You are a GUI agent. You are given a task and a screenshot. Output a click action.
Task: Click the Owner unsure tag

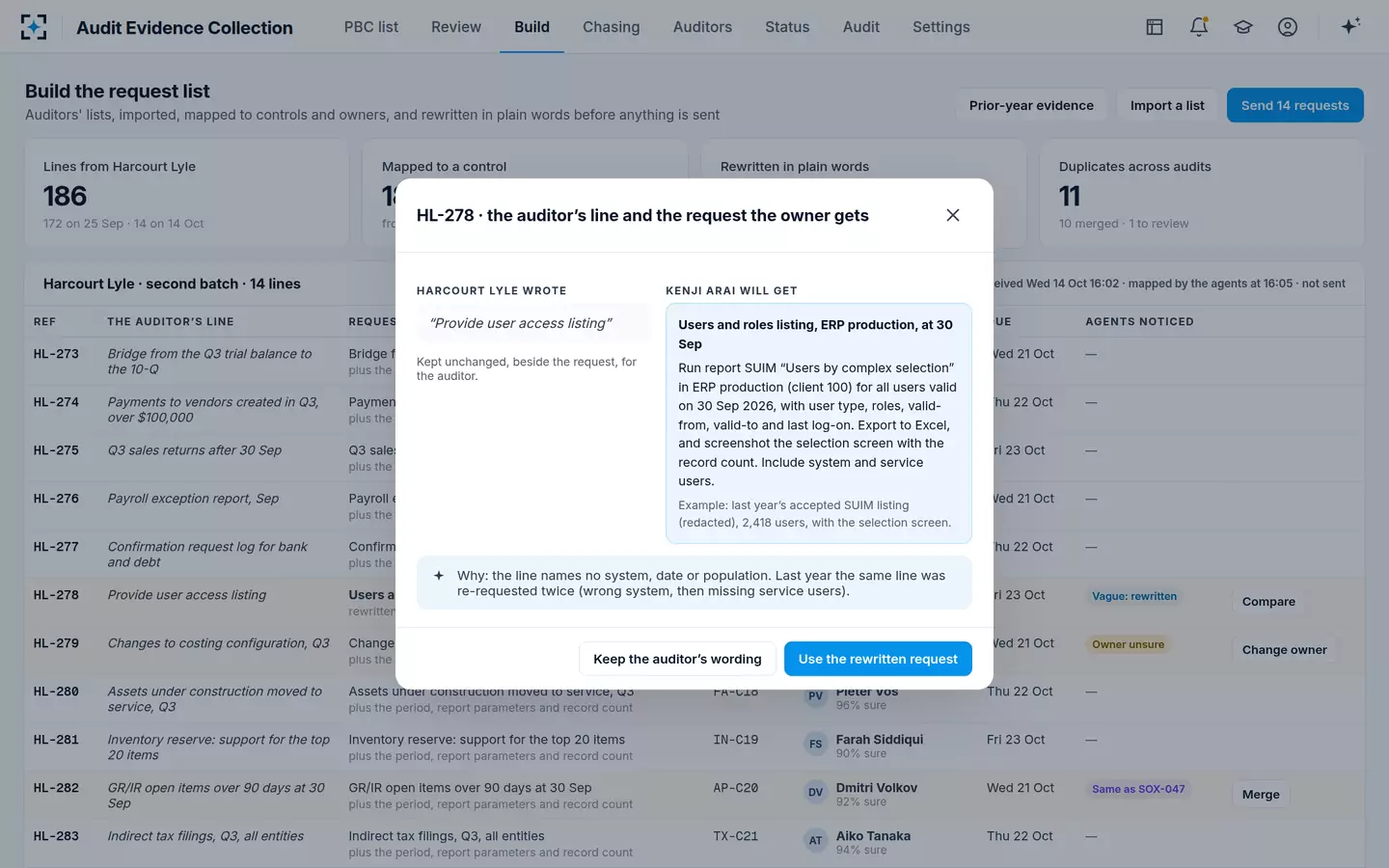1128,644
